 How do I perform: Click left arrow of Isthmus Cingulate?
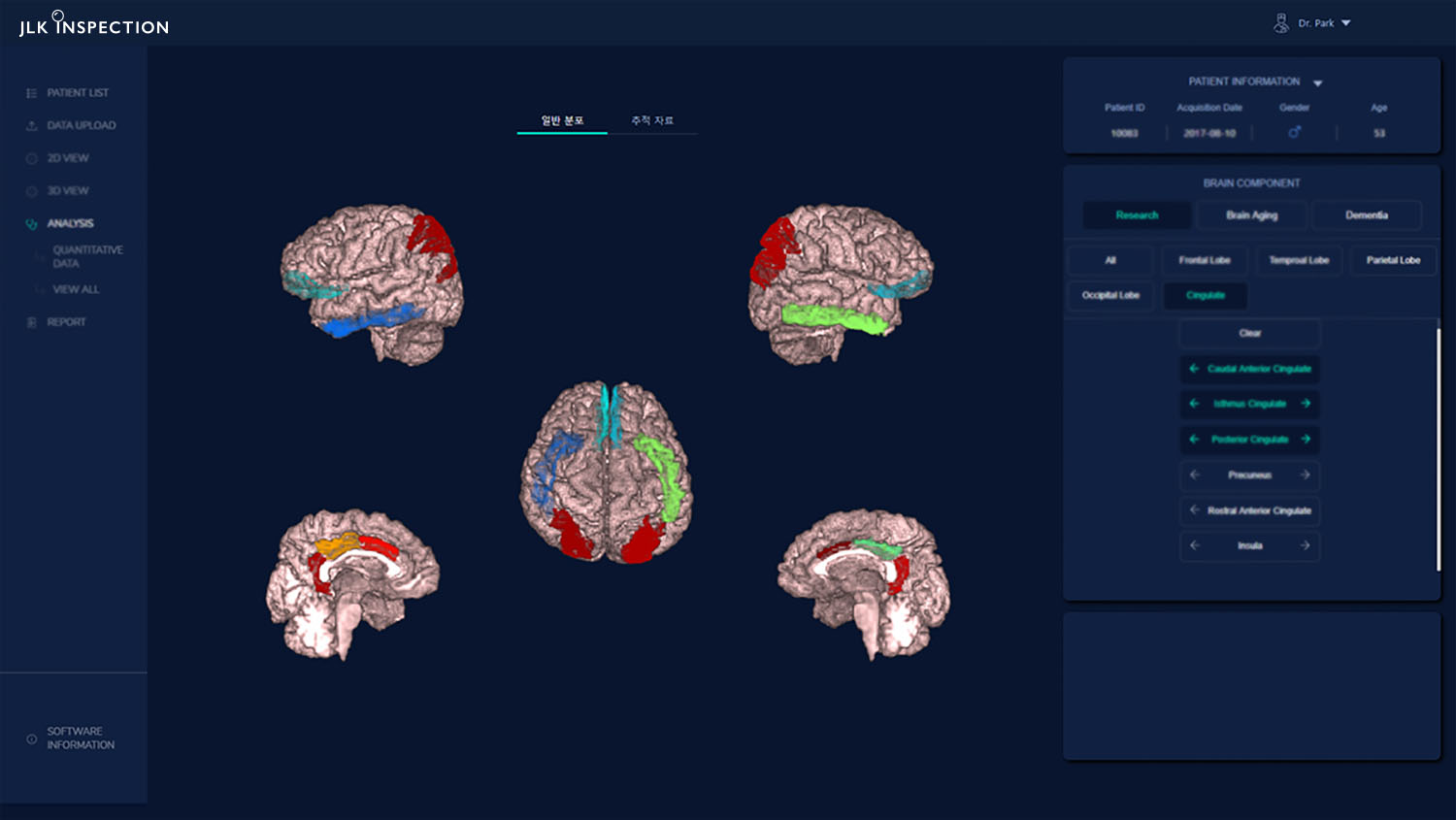[1194, 404]
